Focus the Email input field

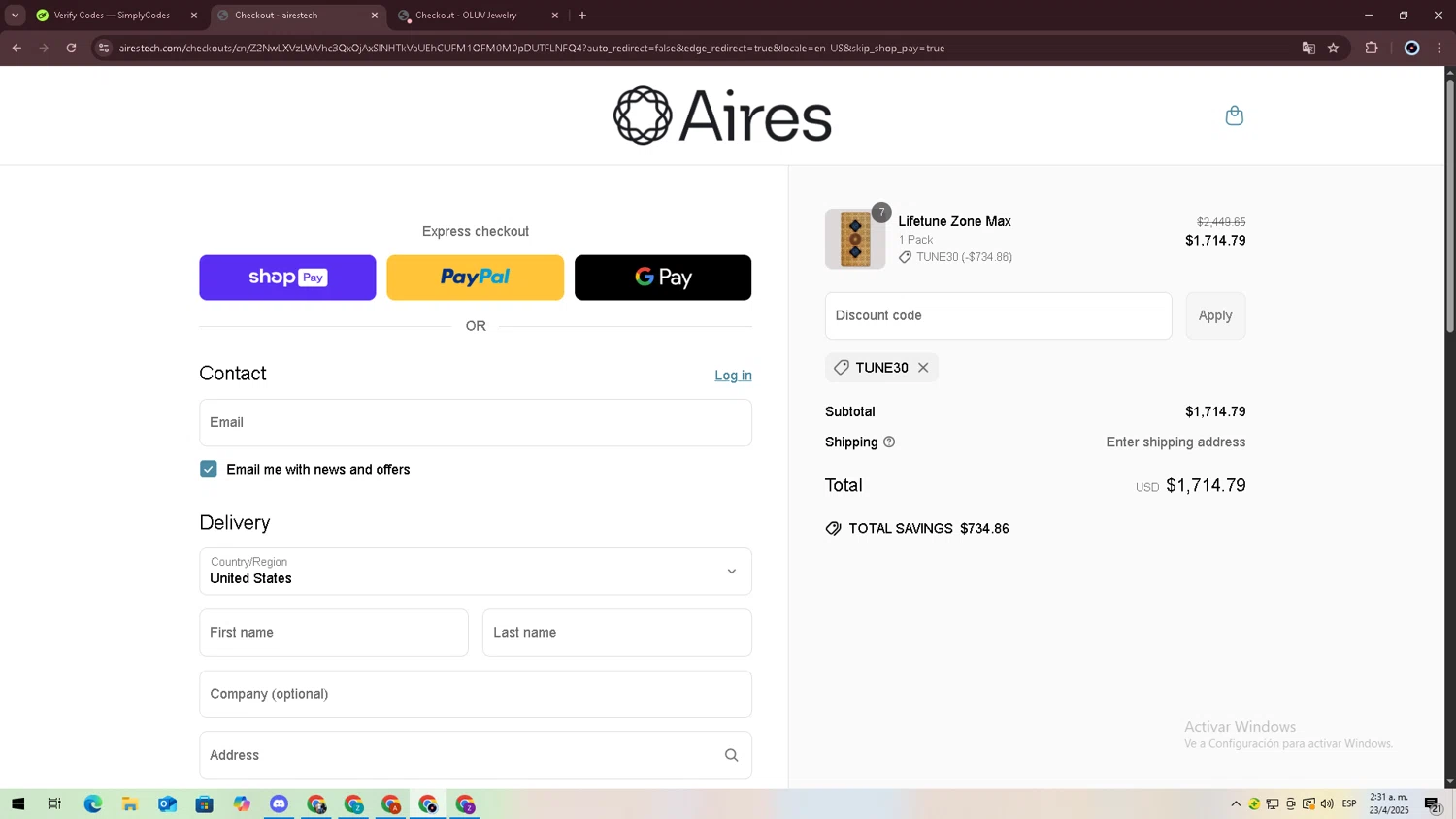(x=476, y=422)
